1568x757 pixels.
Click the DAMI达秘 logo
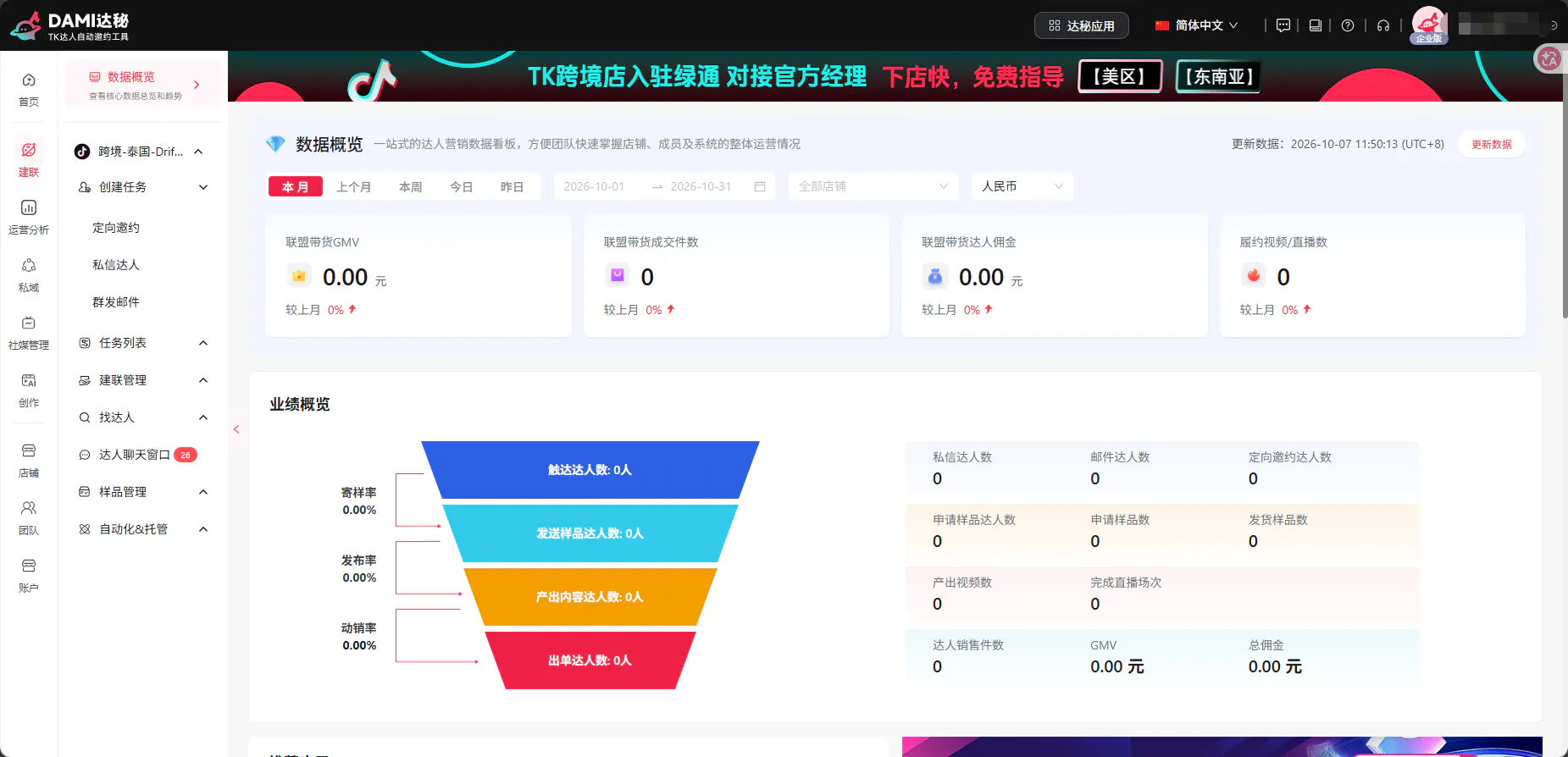(69, 25)
